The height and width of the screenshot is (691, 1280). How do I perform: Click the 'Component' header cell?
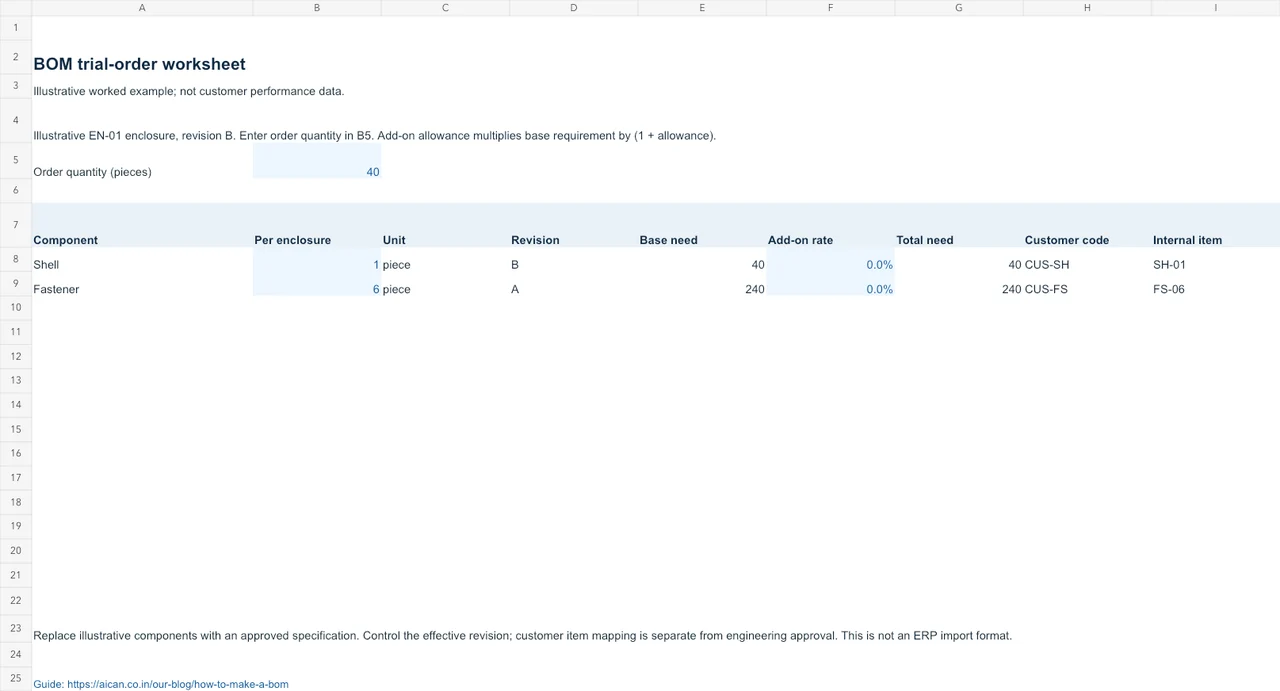[142, 225]
